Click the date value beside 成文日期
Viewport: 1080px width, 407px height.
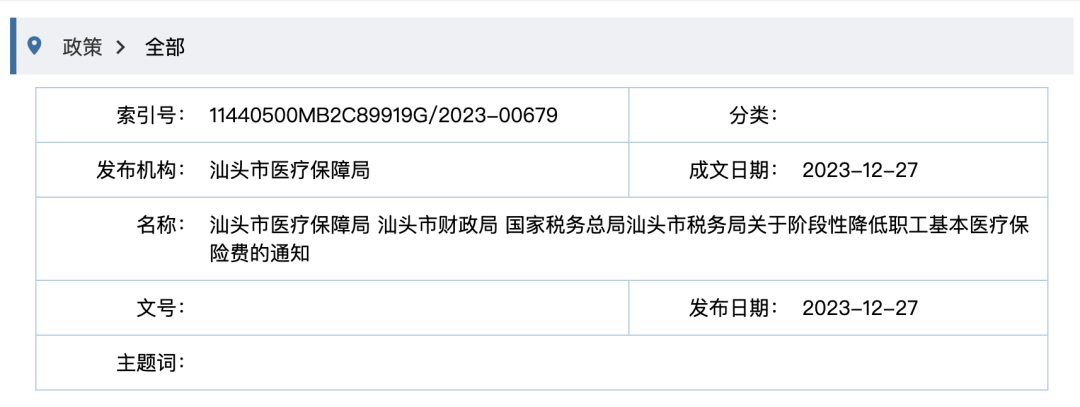tap(860, 171)
